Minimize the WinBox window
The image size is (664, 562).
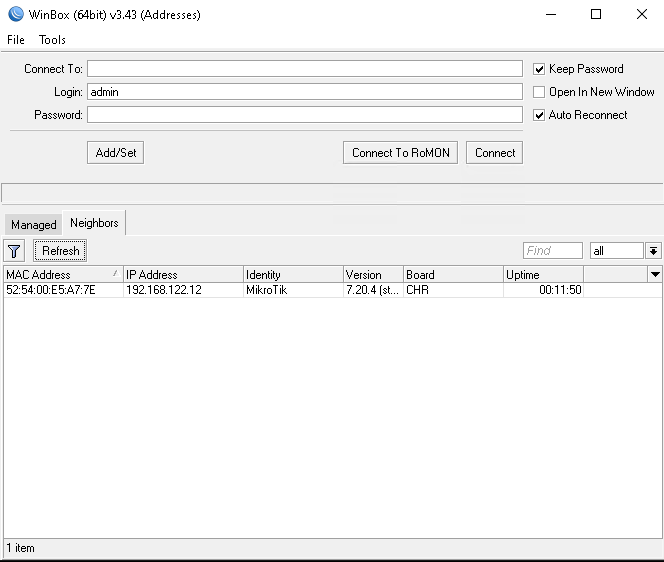tap(551, 14)
